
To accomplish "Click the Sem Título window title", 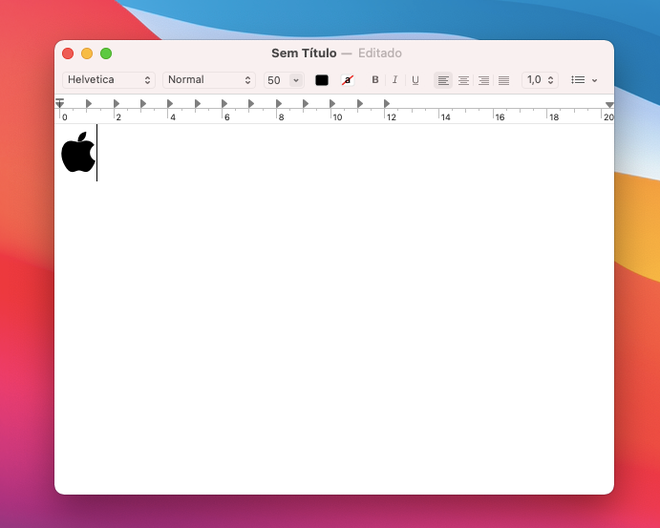I will pos(304,53).
